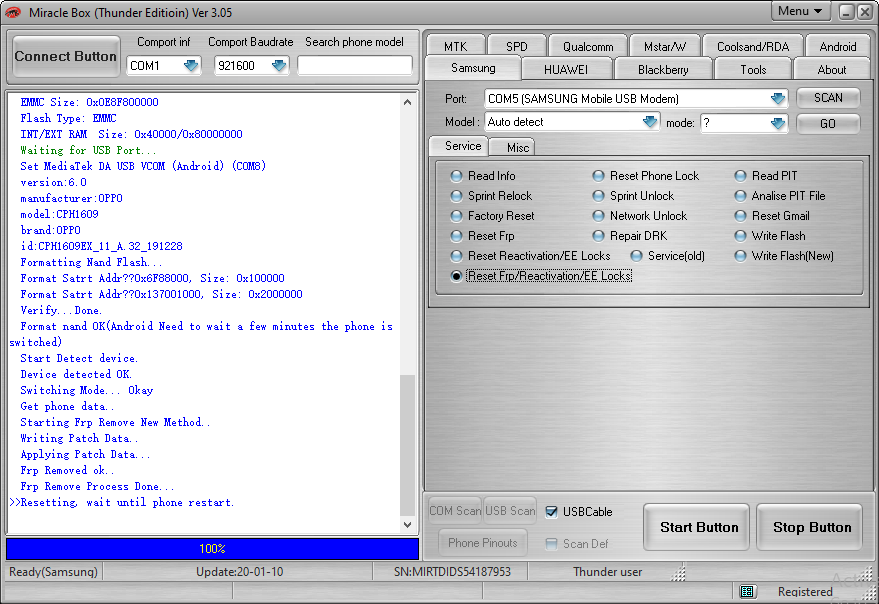Image resolution: width=879 pixels, height=604 pixels.
Task: Switch to the Blackberry tab
Action: [x=663, y=70]
